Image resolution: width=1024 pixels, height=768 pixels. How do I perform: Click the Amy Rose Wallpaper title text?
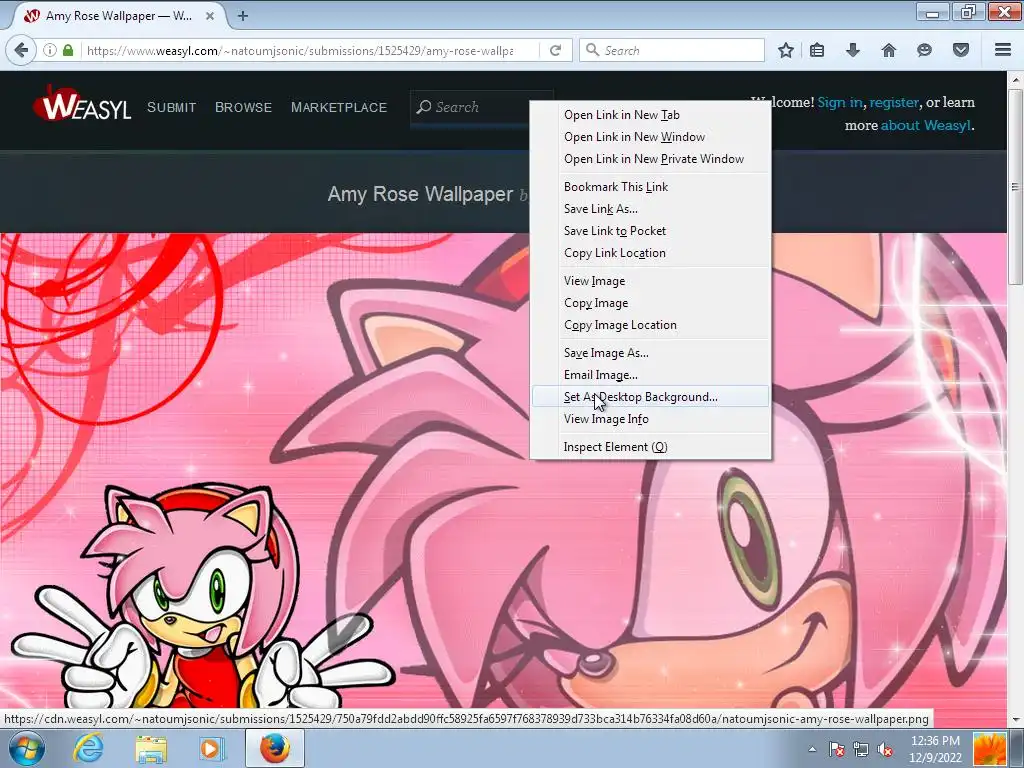click(x=420, y=194)
